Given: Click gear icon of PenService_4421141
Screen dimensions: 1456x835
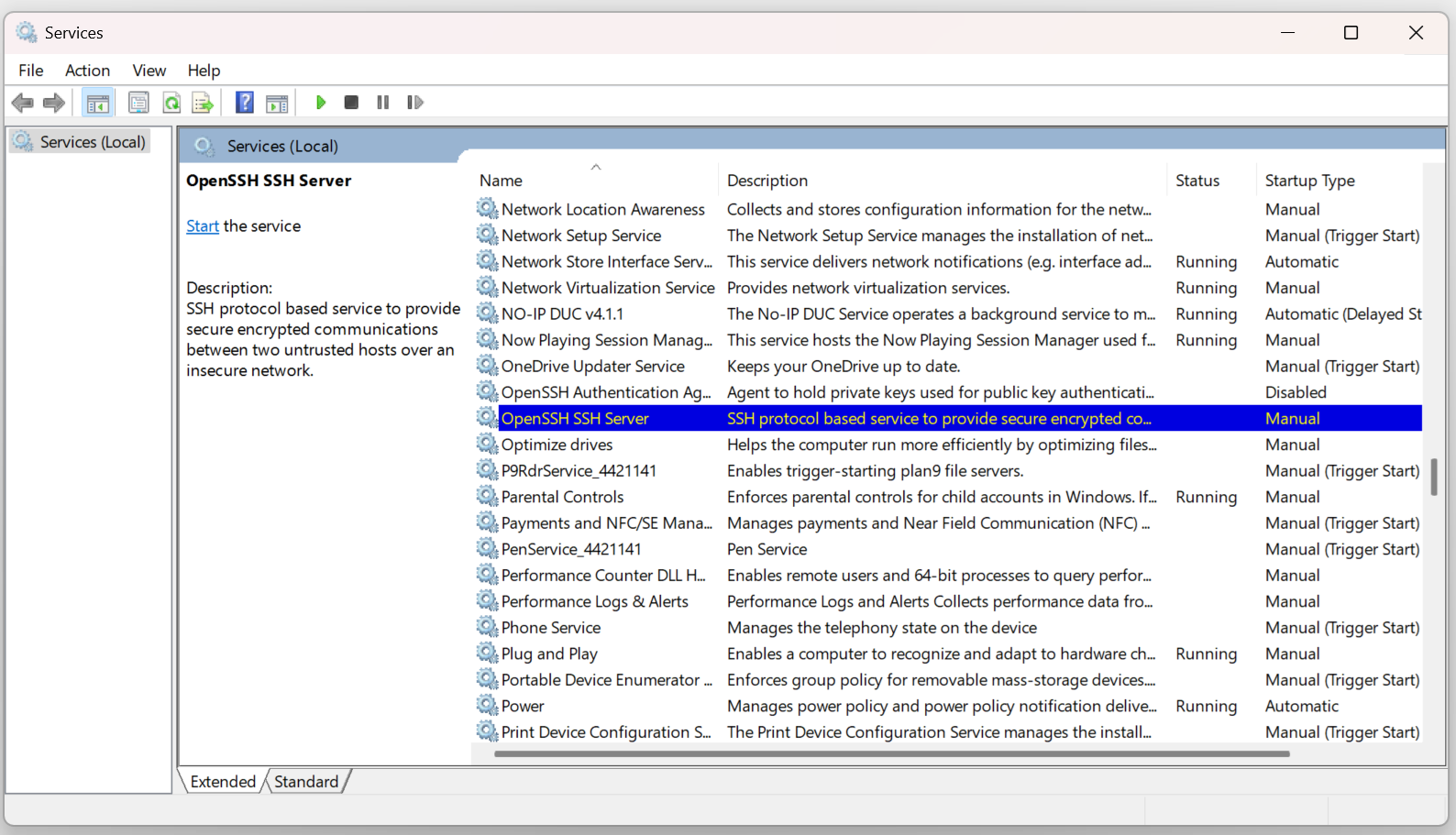Looking at the screenshot, I should pos(487,549).
